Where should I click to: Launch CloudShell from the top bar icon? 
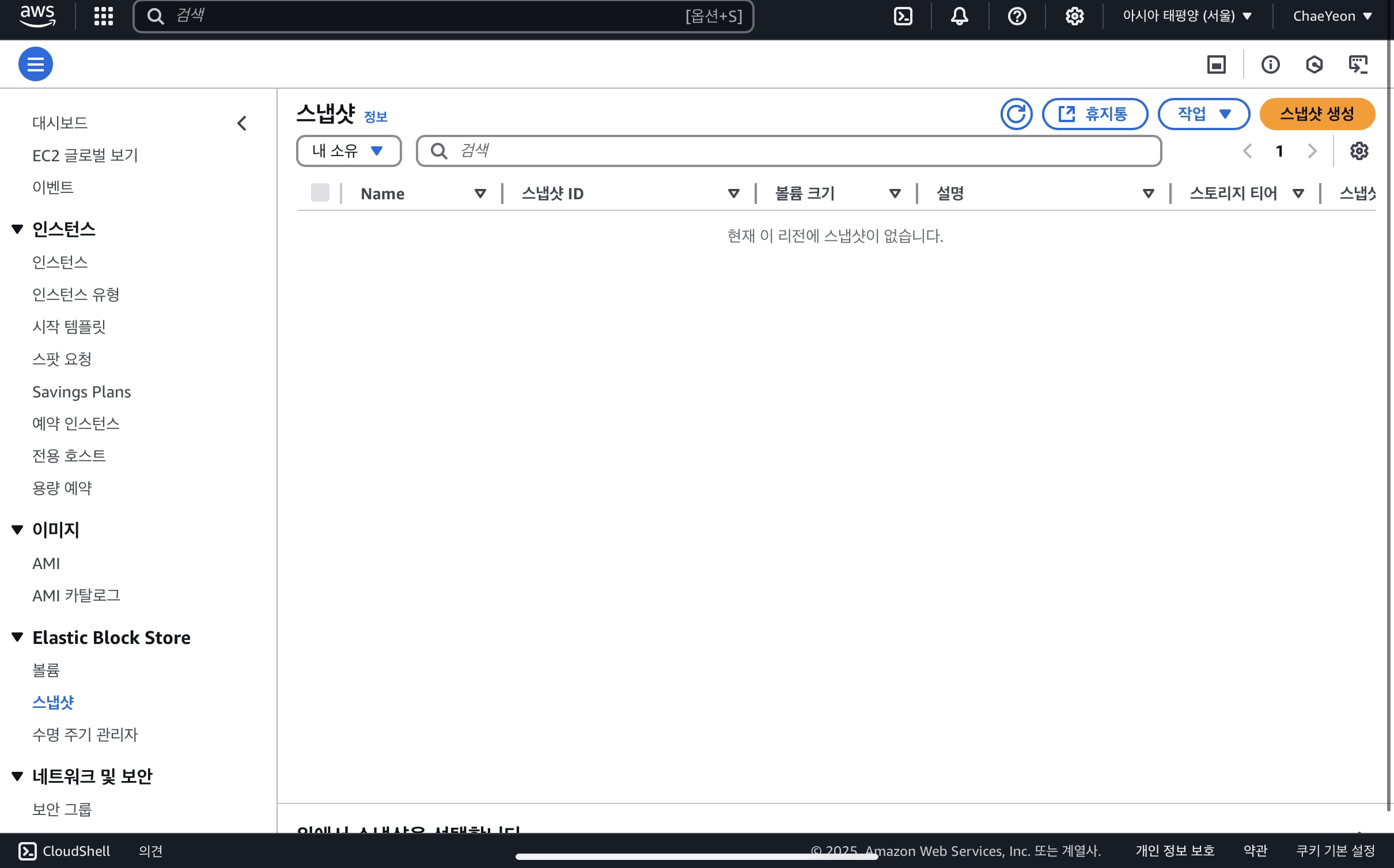pos(903,16)
